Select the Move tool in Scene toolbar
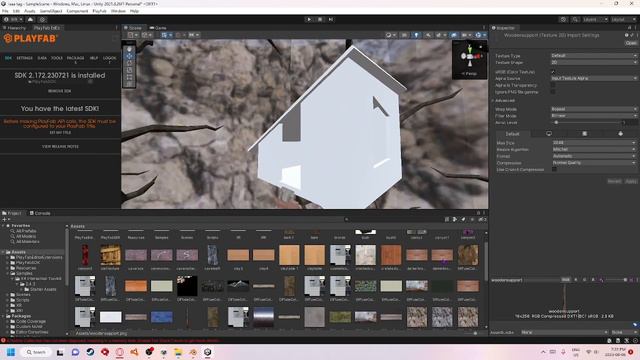Screen dimensions: 640x360 pos(130,56)
